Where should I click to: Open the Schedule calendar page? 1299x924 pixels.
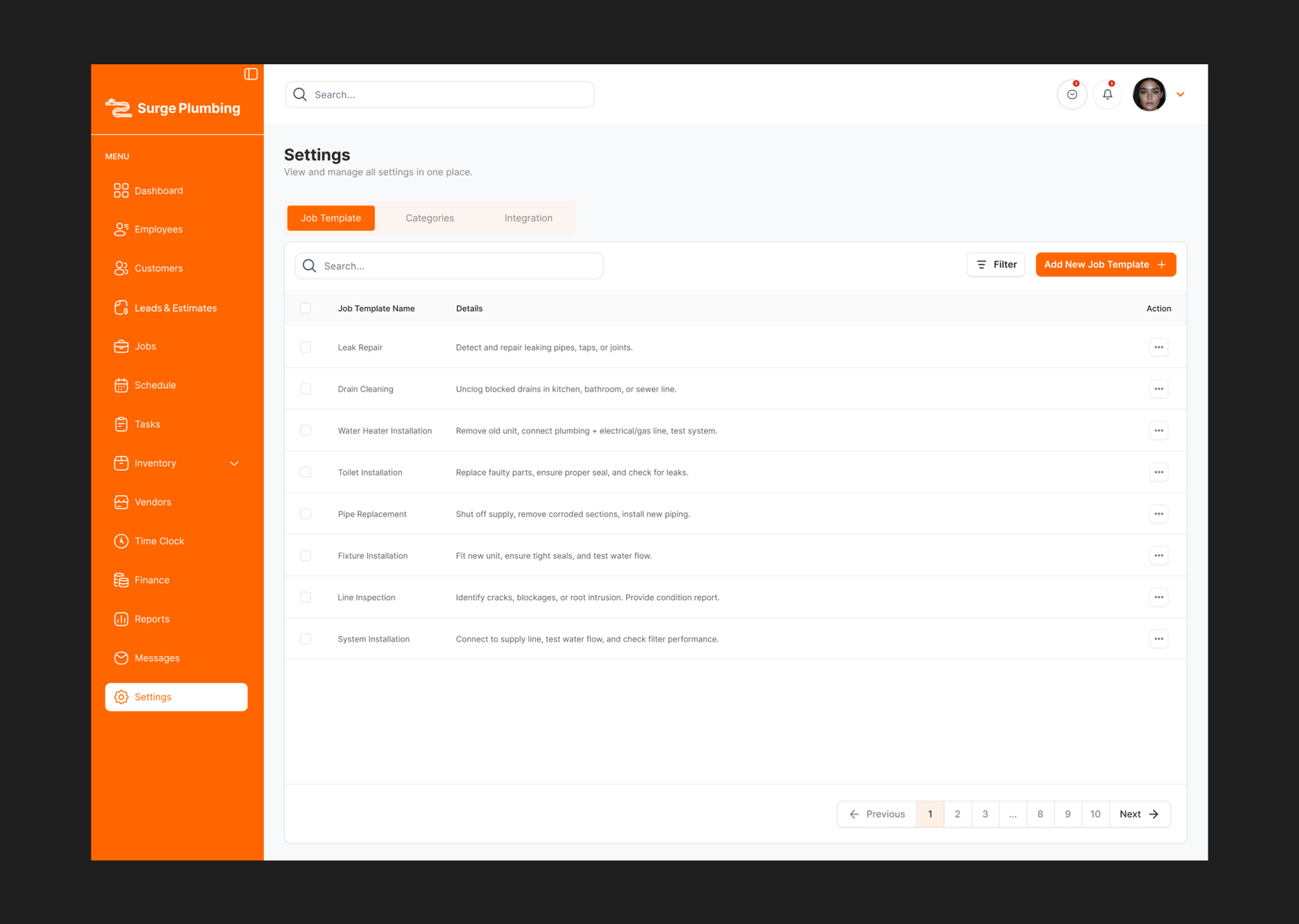[155, 386]
